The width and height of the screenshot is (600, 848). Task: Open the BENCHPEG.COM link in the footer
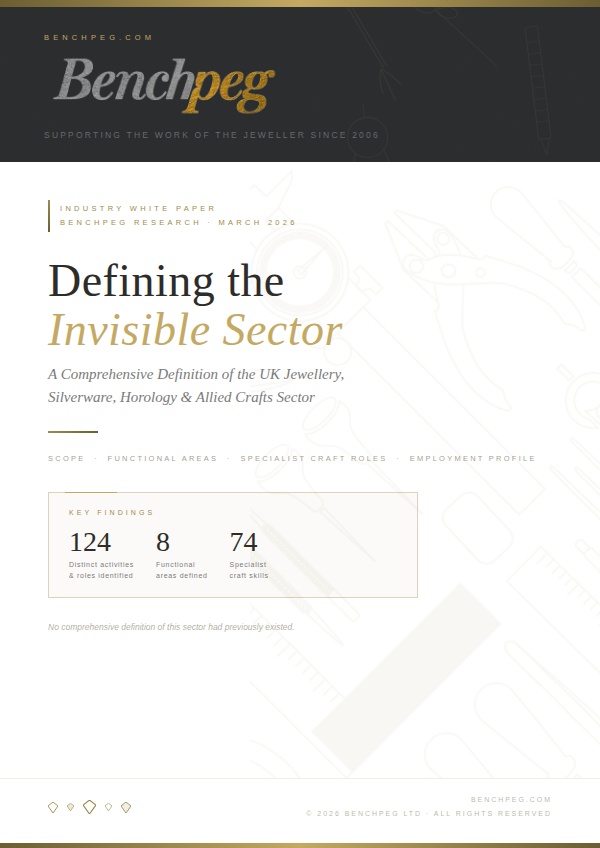pos(510,799)
